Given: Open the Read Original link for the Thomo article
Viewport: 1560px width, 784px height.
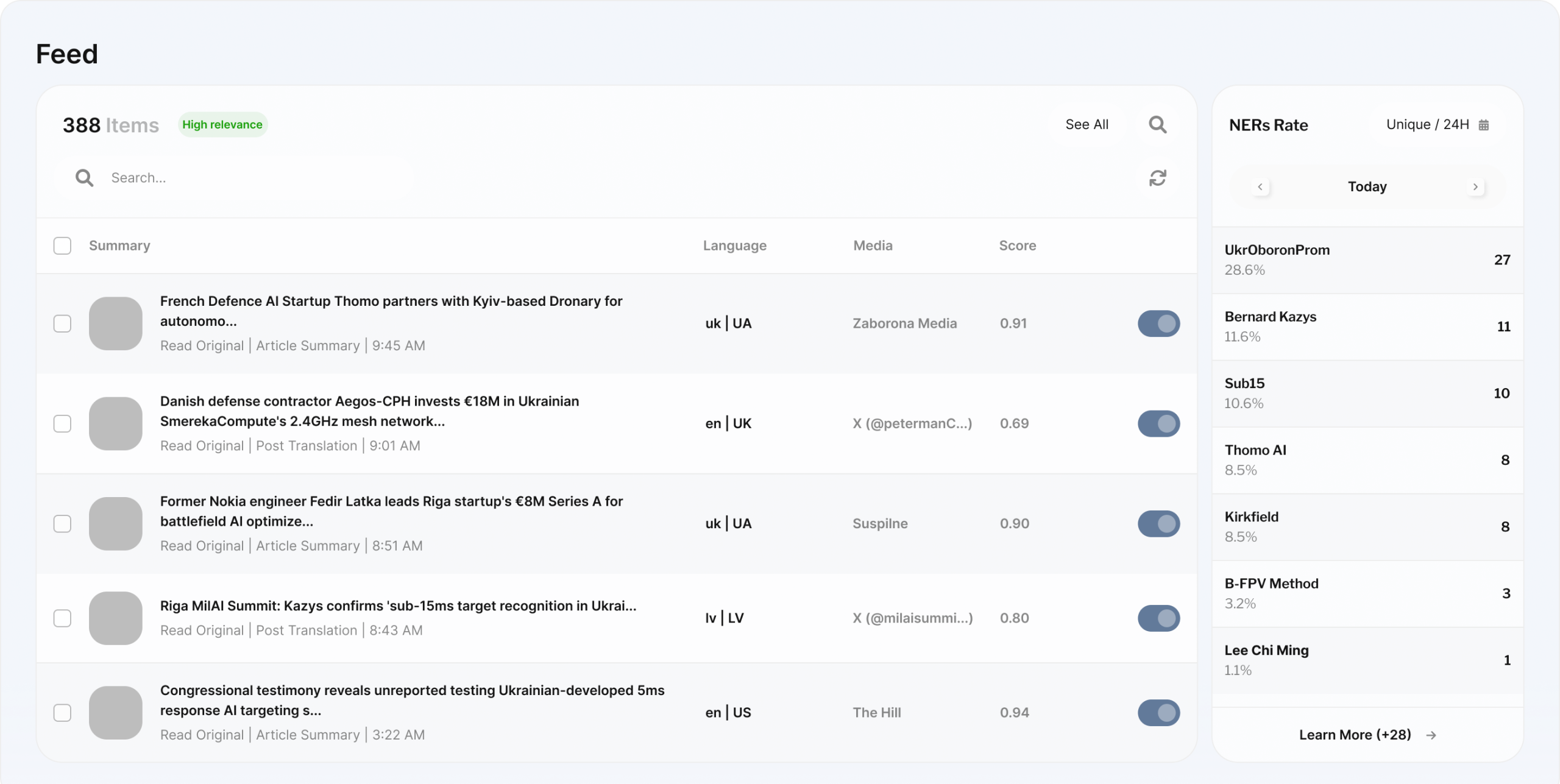Looking at the screenshot, I should pos(202,345).
